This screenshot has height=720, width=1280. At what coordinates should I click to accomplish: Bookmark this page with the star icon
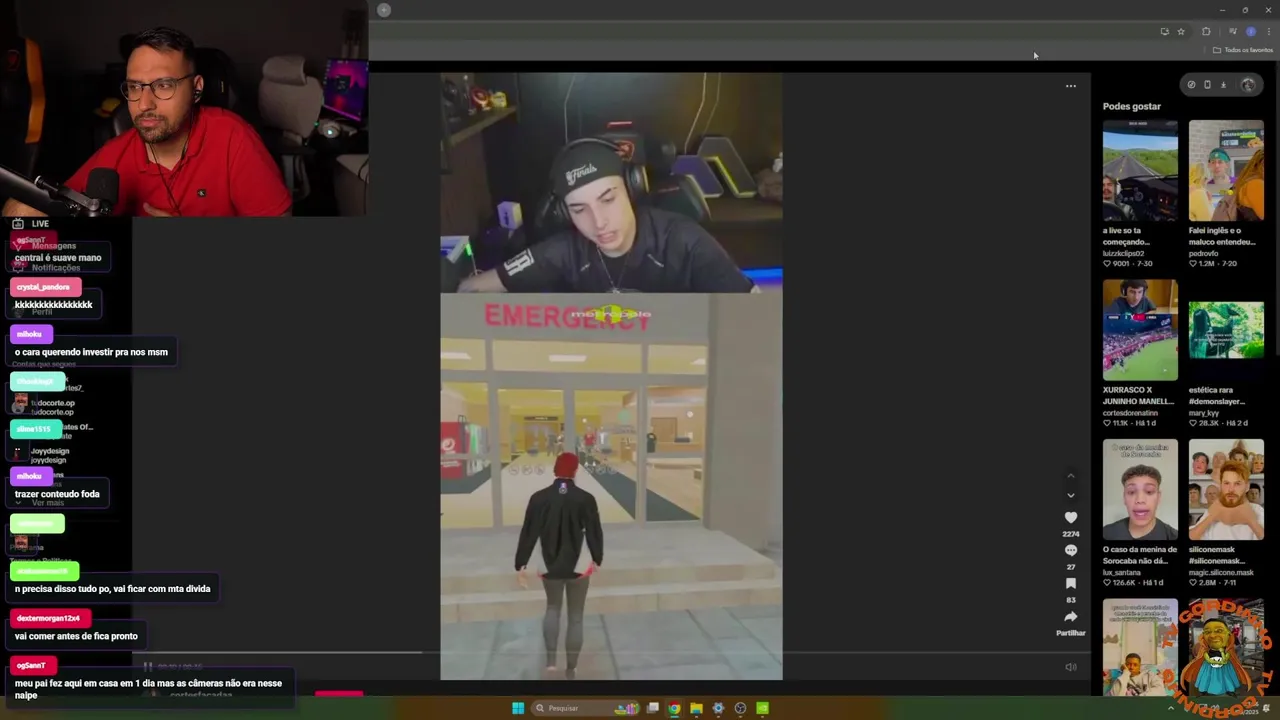[x=1181, y=32]
